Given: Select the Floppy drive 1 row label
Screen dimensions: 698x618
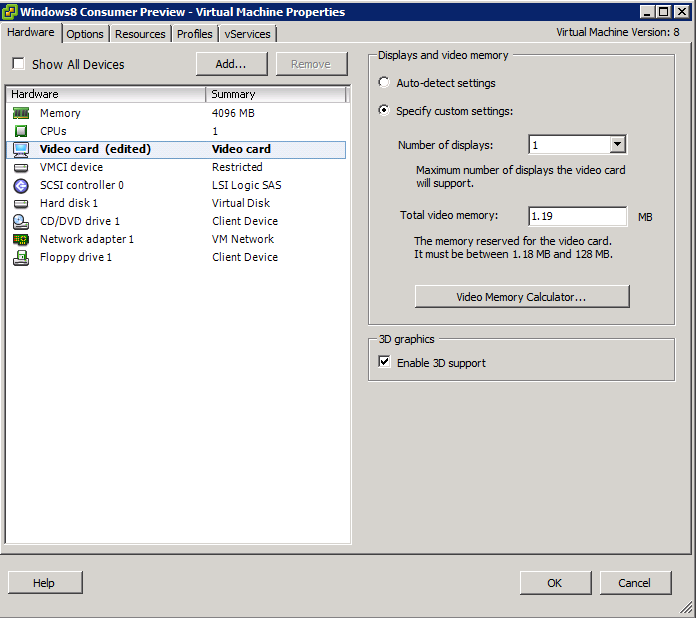Looking at the screenshot, I should pyautogui.click(x=76, y=257).
